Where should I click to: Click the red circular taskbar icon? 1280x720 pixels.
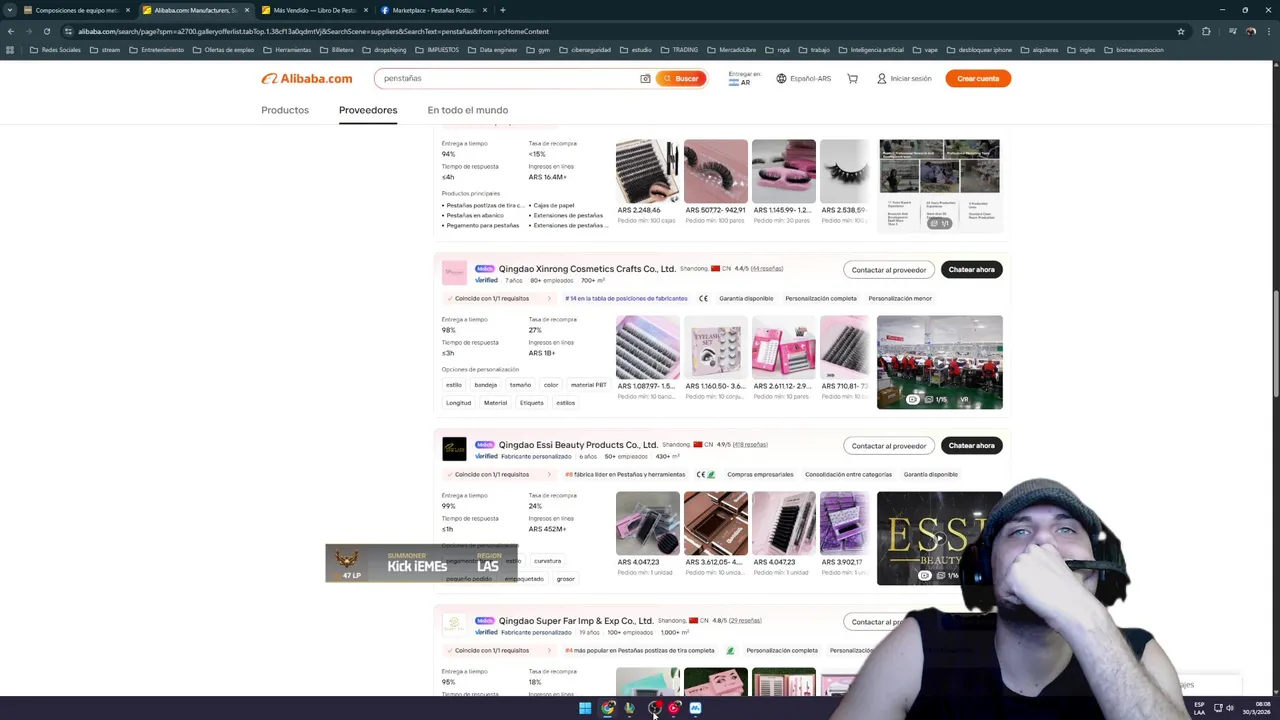coord(675,708)
